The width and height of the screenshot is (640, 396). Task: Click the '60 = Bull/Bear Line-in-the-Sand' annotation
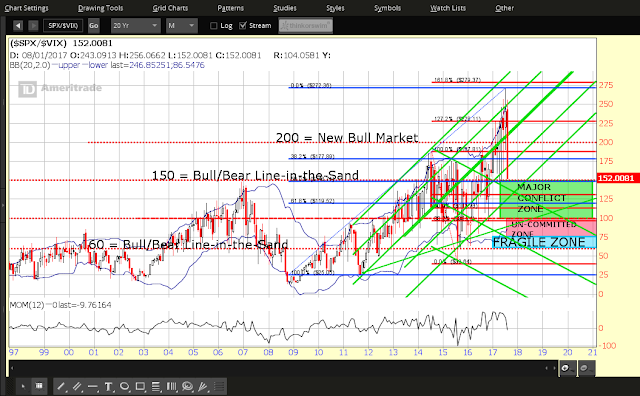(x=188, y=245)
